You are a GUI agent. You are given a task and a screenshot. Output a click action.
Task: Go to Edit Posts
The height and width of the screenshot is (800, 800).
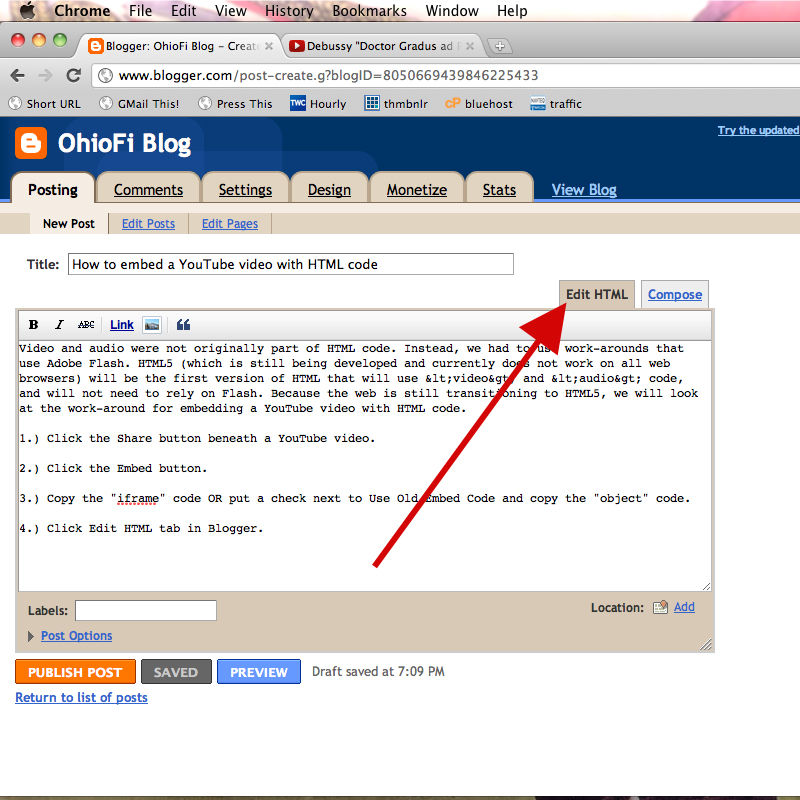click(148, 223)
